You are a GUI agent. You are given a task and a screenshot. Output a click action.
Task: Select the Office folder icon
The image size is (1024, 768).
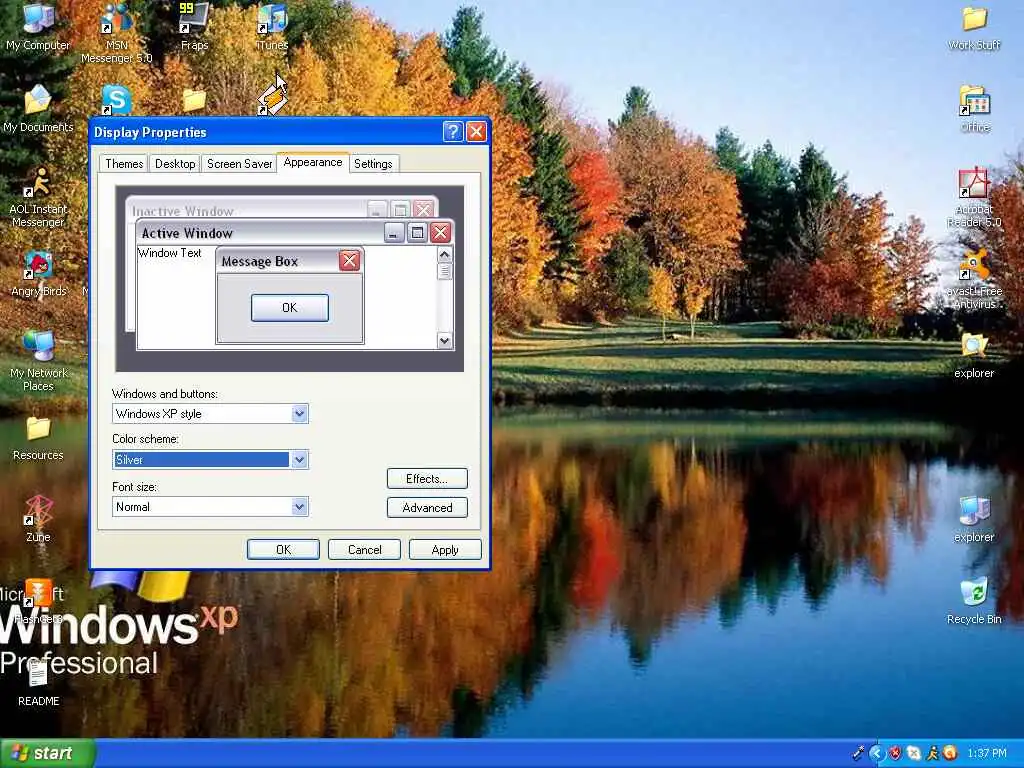974,108
